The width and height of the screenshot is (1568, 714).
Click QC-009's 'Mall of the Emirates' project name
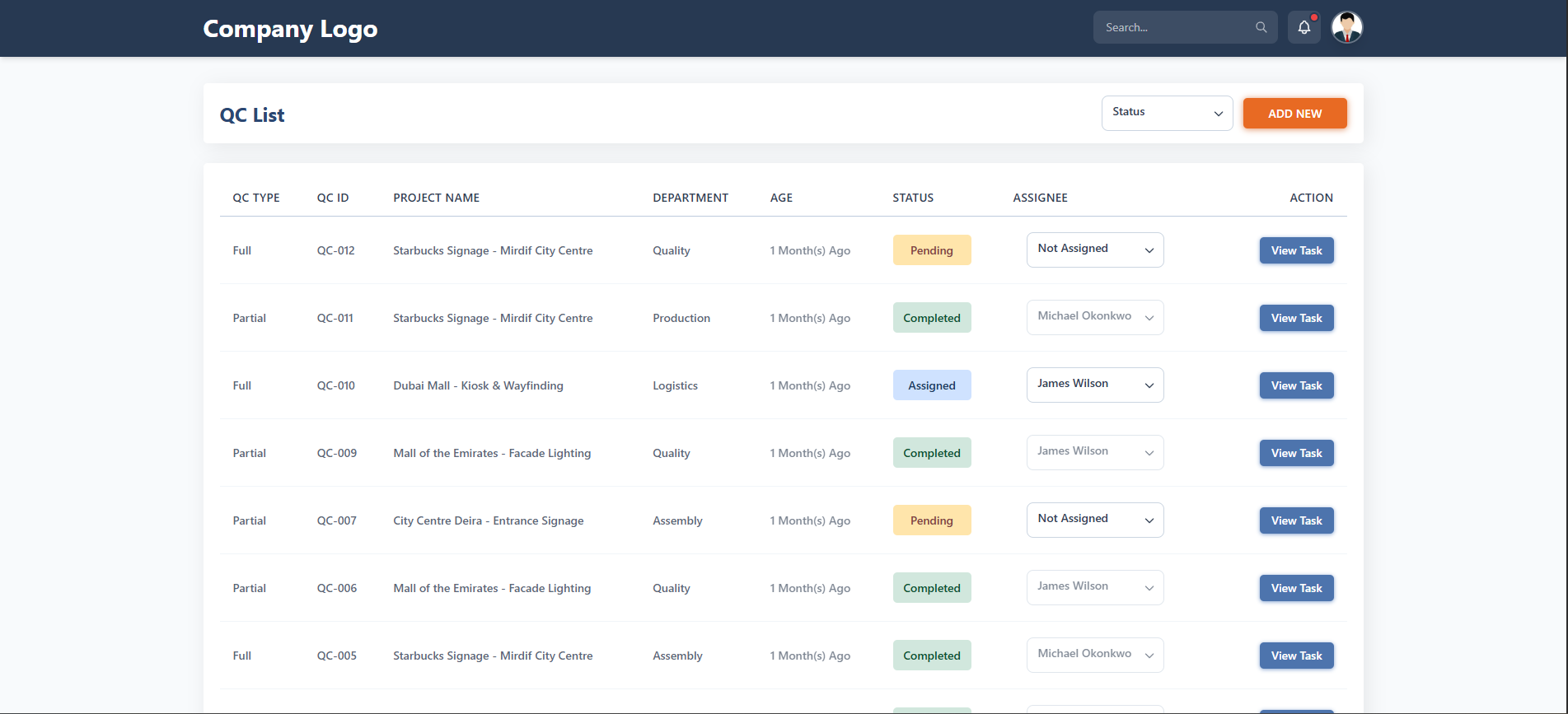pyautogui.click(x=492, y=453)
